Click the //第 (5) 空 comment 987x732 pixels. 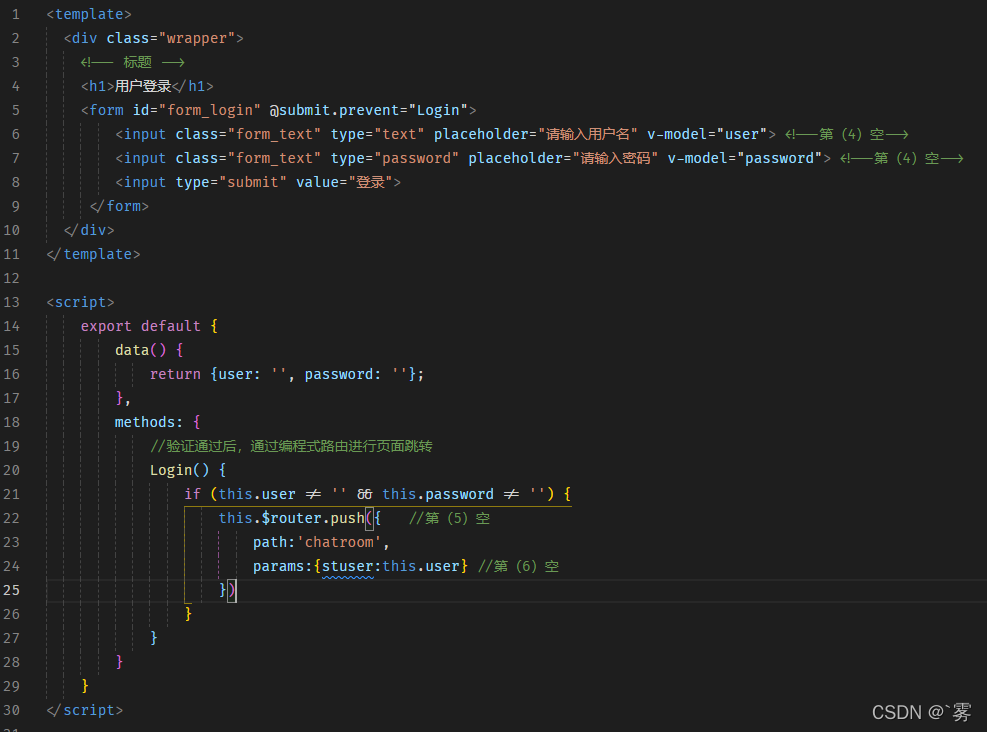[449, 518]
